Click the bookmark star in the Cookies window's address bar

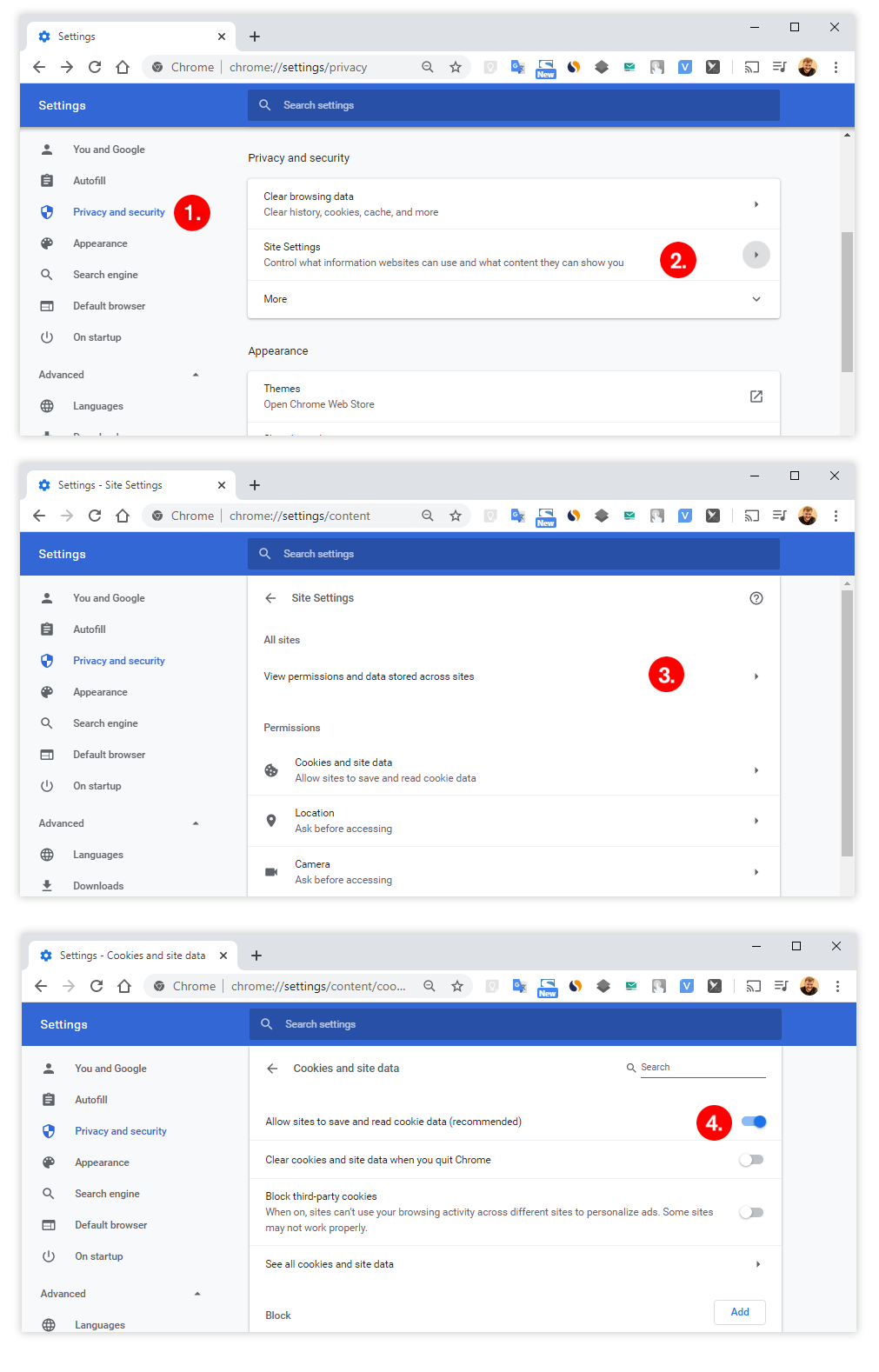tap(457, 986)
